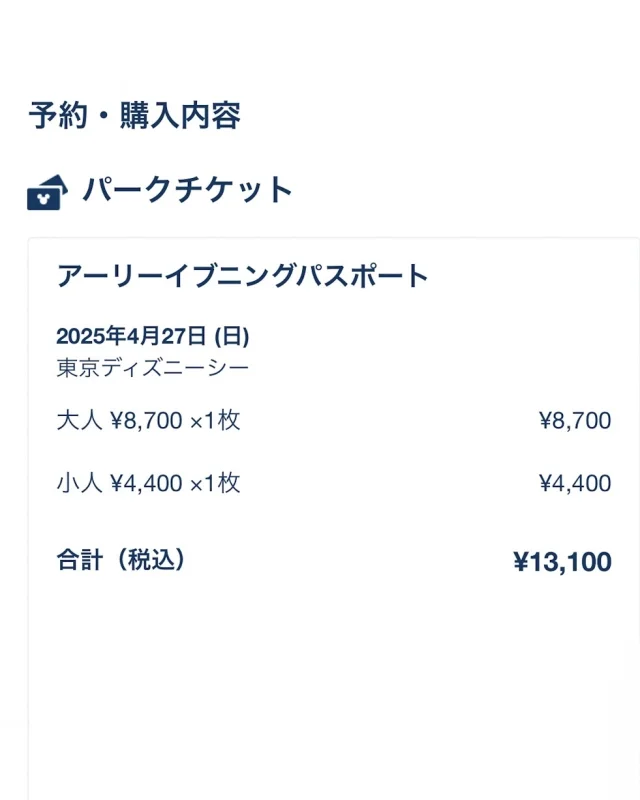
Task: Click the date 2025年4月27日
Action: [132, 336]
